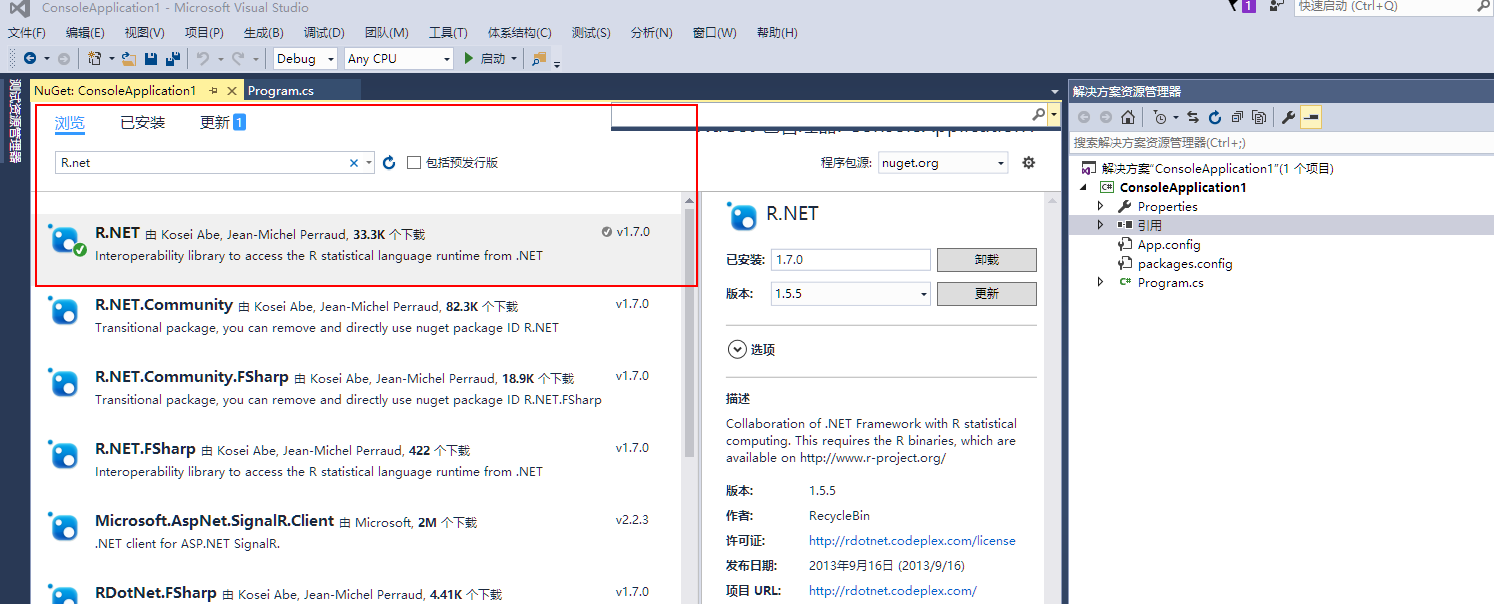Open the File menu
This screenshot has width=1494, height=604.
click(27, 32)
